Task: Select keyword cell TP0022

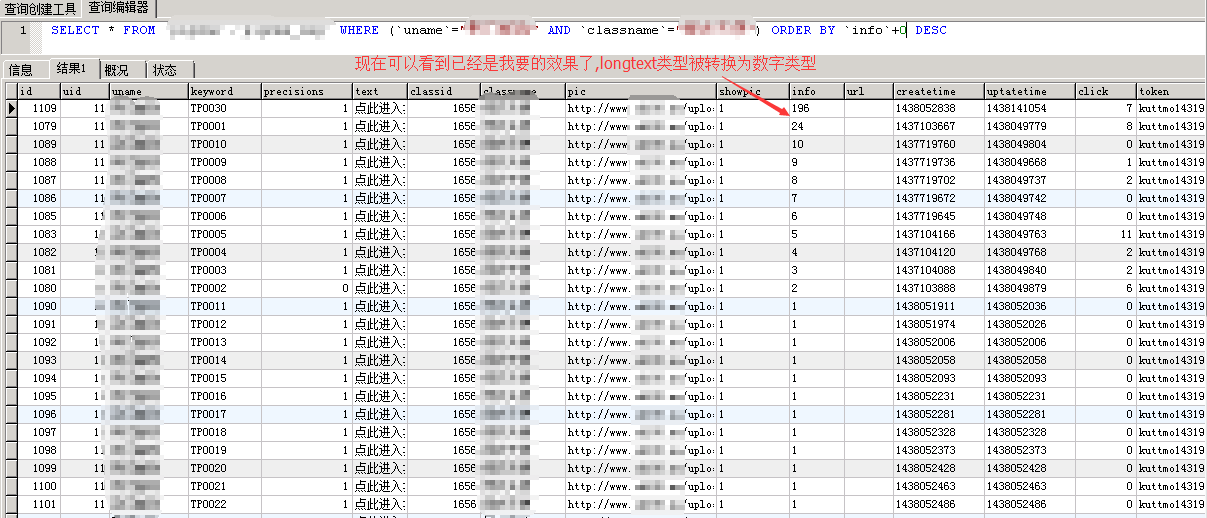Action: pos(224,504)
